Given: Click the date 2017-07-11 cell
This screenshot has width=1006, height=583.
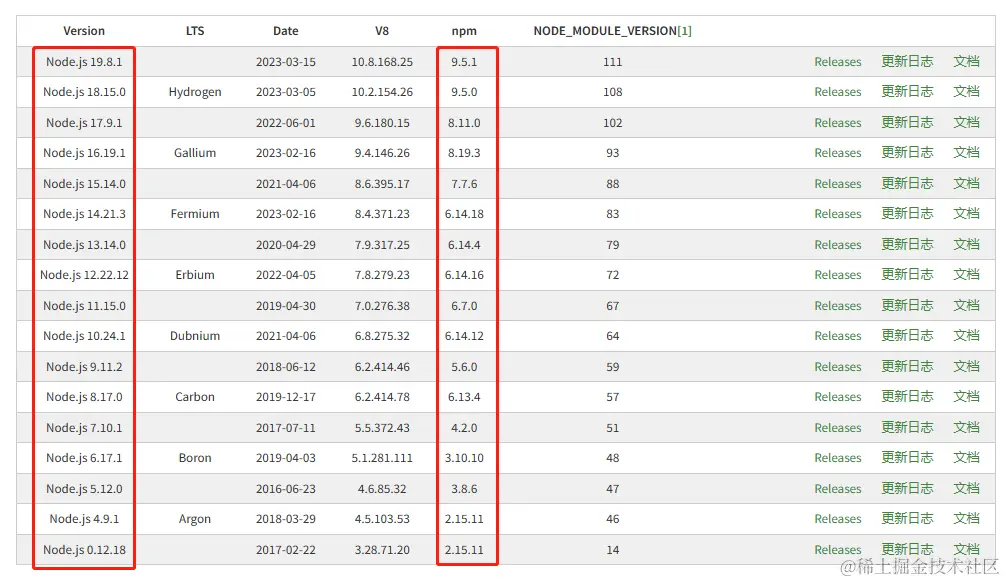Looking at the screenshot, I should click(286, 427).
